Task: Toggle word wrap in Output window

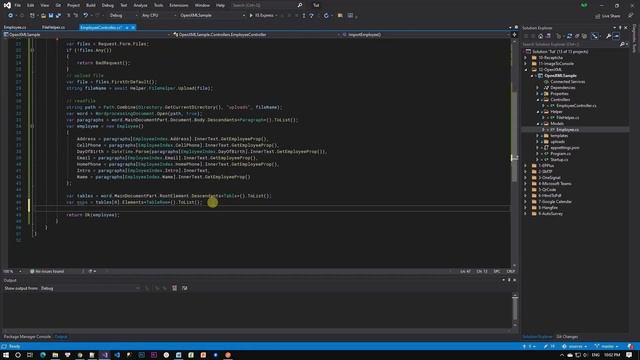Action: [x=184, y=288]
